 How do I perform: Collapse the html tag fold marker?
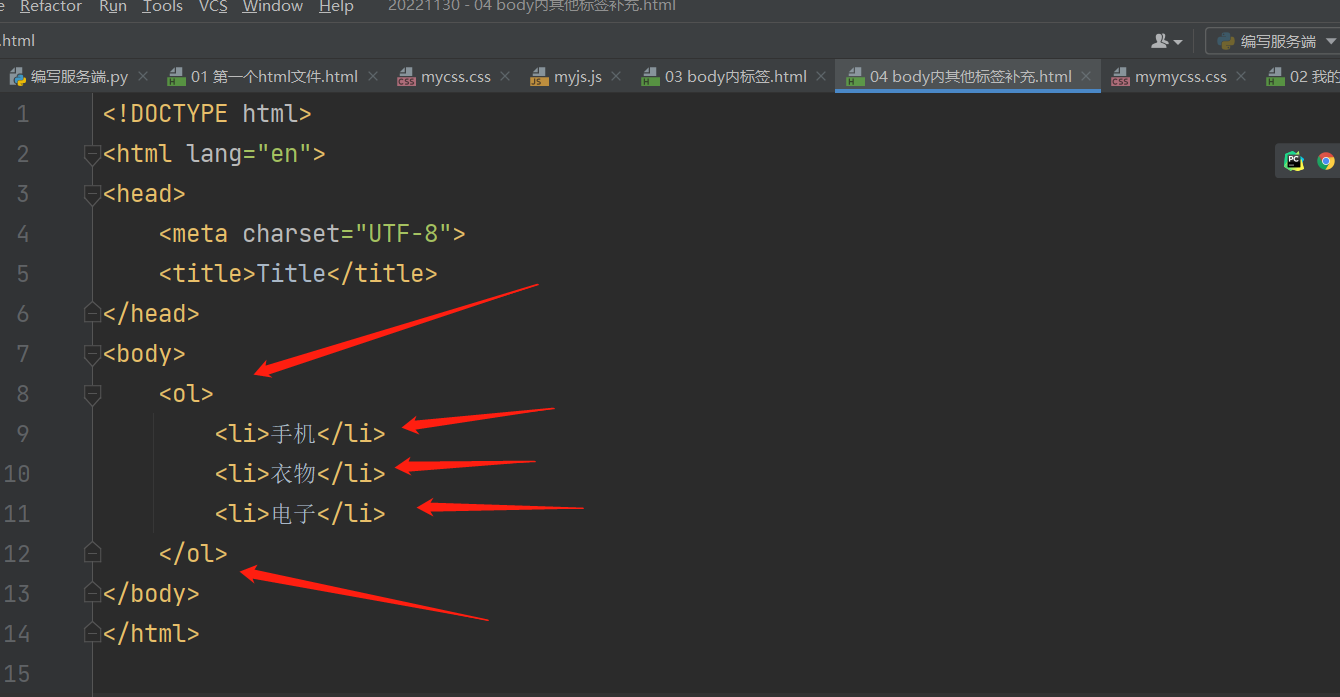tap(92, 154)
